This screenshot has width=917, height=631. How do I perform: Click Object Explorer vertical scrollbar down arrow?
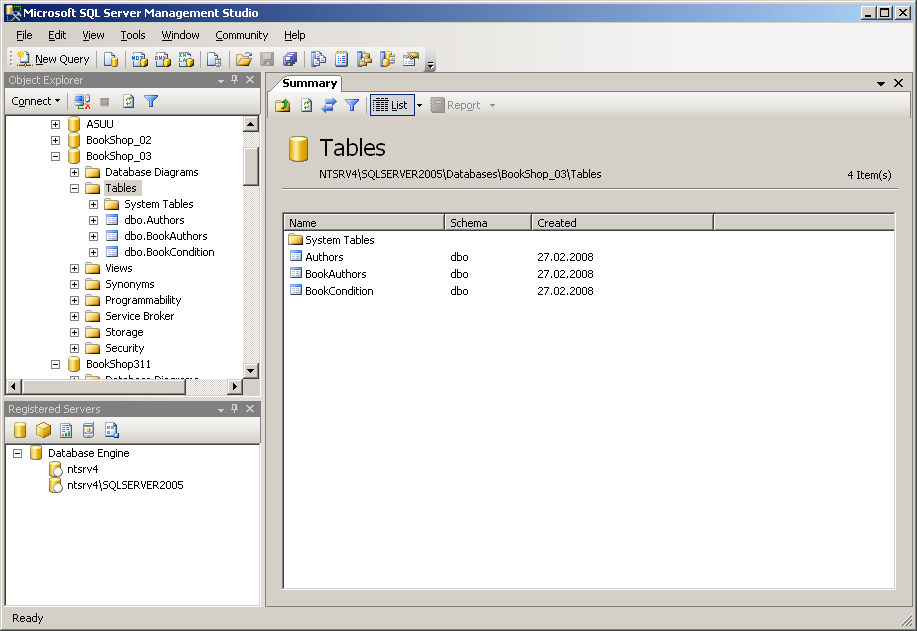[x=250, y=370]
